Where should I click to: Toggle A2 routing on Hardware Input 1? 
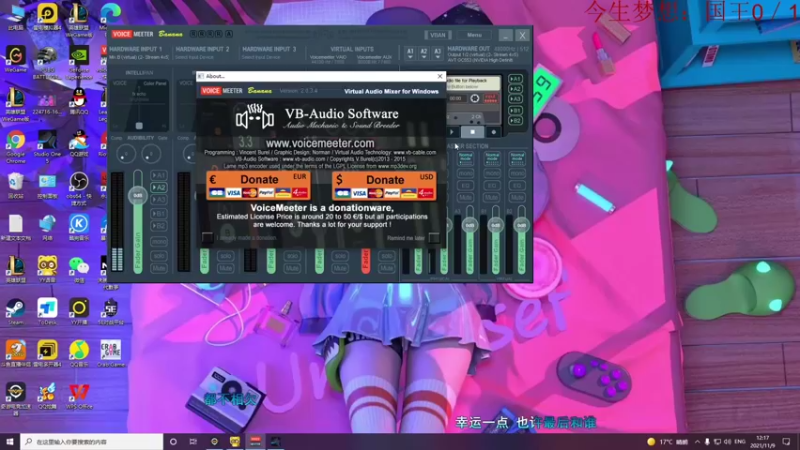(159, 187)
